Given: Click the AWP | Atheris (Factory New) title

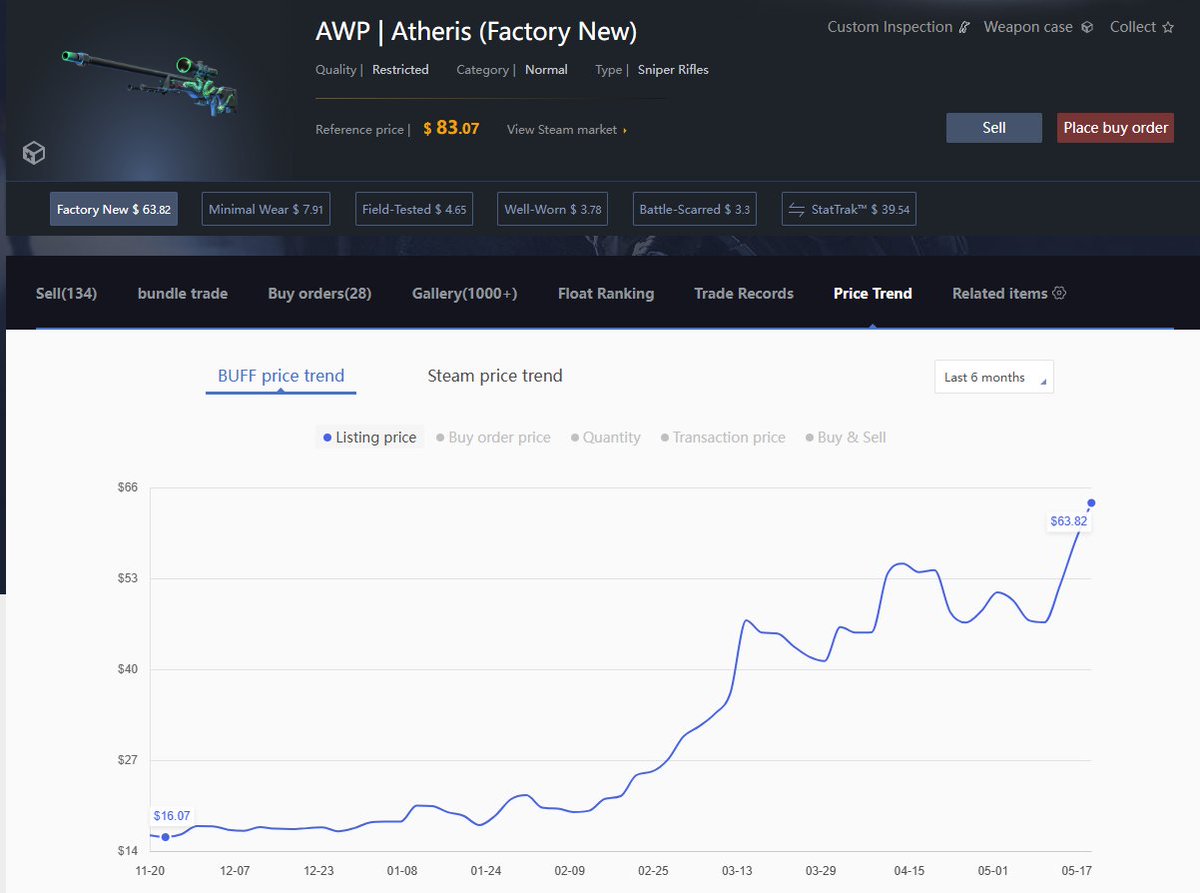Looking at the screenshot, I should pyautogui.click(x=476, y=31).
